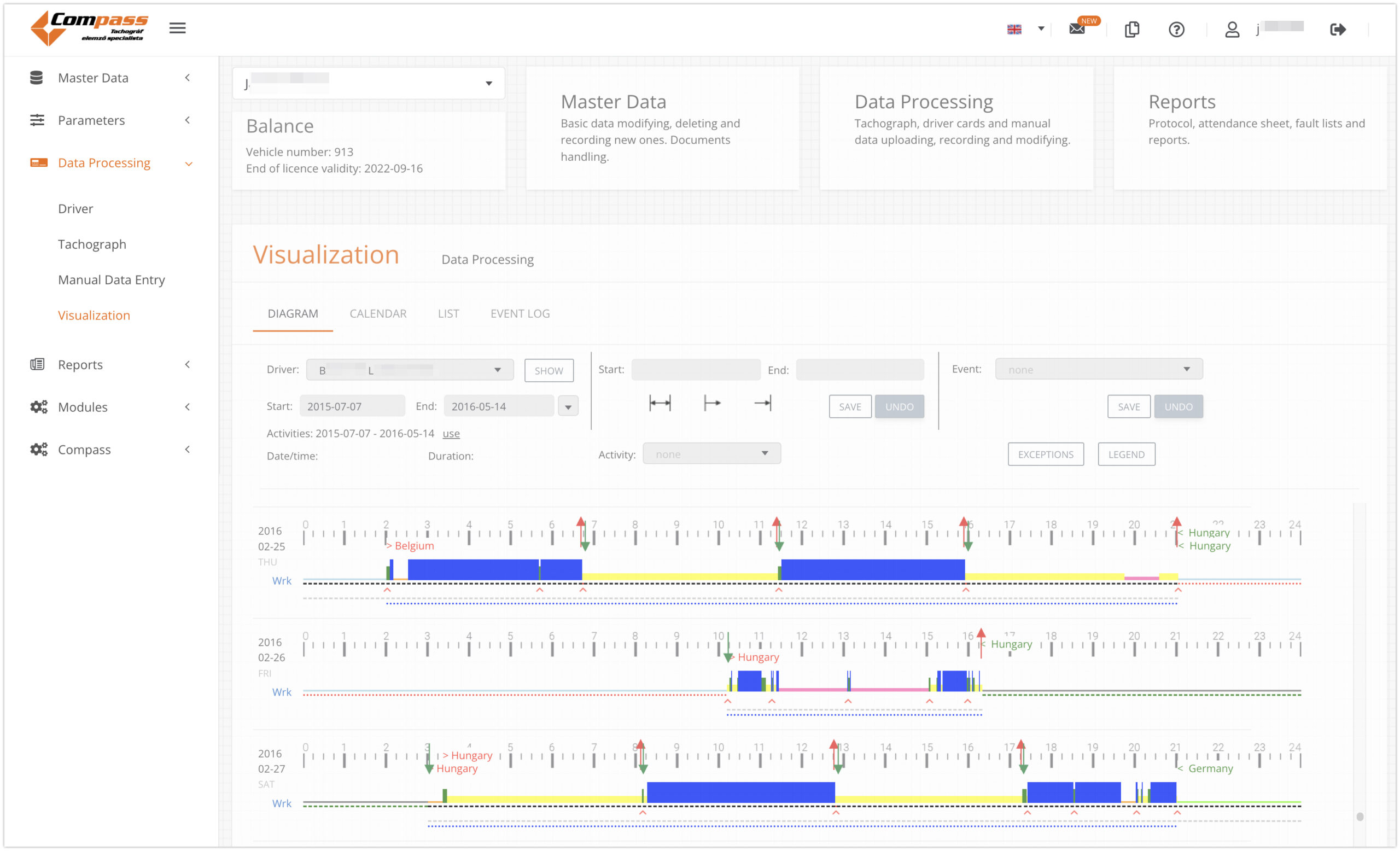This screenshot has height=851, width=1400.
Task: Expand the Driver selection dropdown
Action: 410,370
